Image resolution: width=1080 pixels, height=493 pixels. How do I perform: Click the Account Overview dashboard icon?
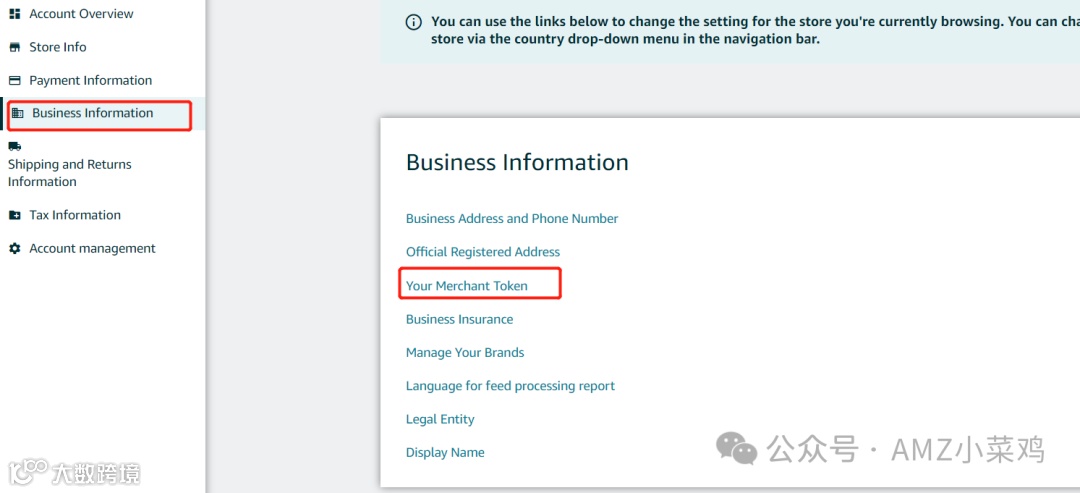point(14,14)
